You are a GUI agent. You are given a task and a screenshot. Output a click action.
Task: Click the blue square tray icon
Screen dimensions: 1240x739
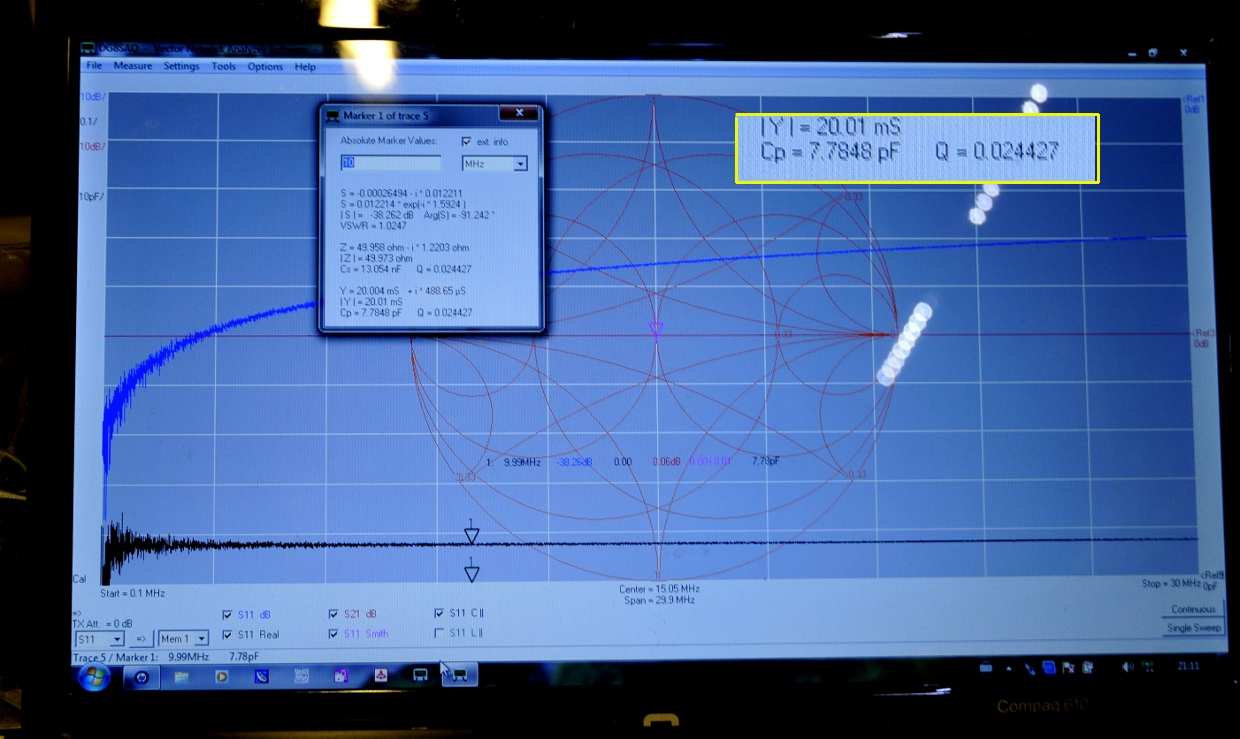[x=1048, y=667]
